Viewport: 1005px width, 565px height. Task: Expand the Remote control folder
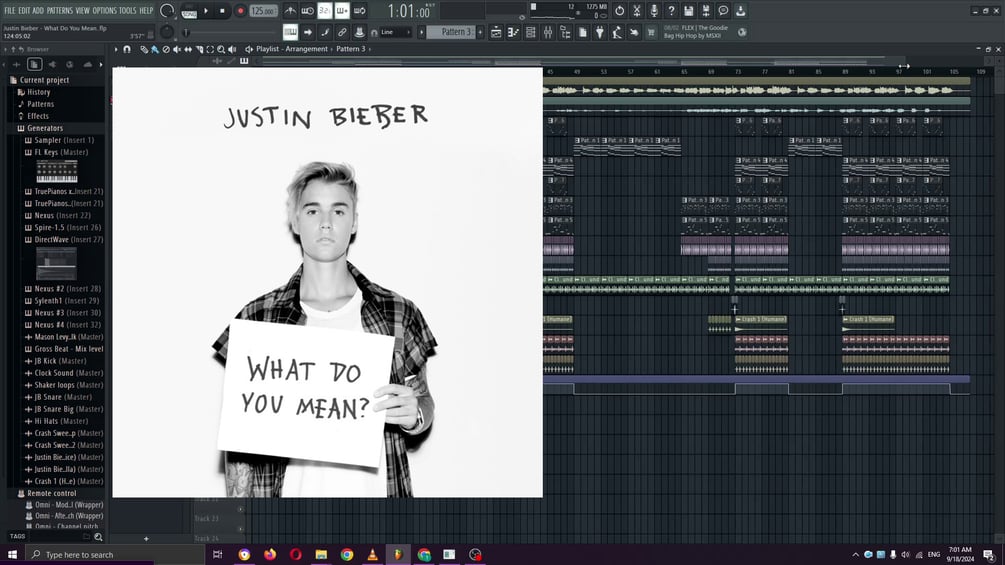point(47,493)
